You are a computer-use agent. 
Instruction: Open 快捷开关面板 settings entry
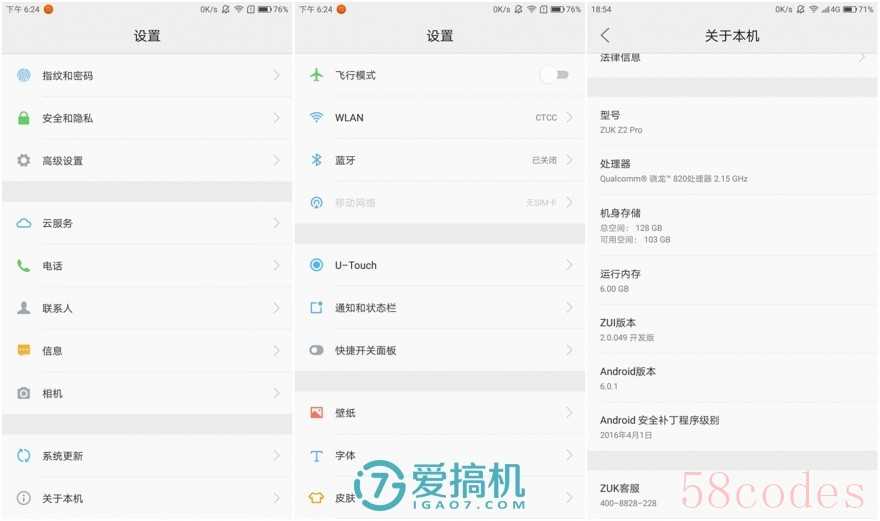pos(365,351)
